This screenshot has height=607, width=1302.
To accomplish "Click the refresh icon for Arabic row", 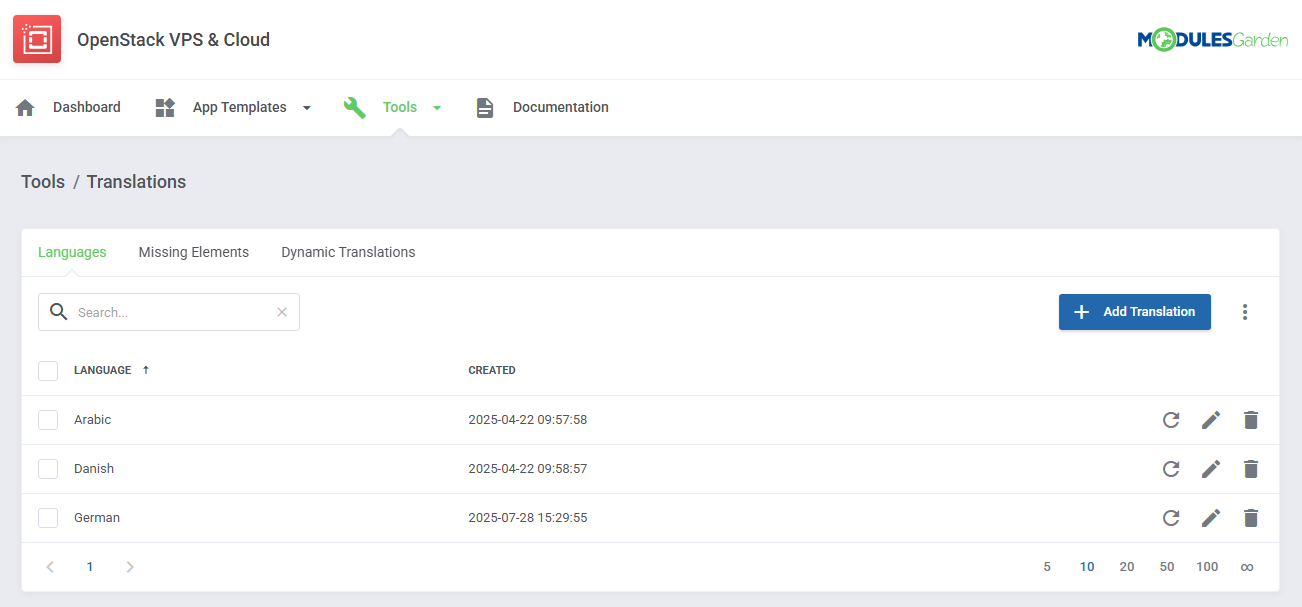I will coord(1171,420).
